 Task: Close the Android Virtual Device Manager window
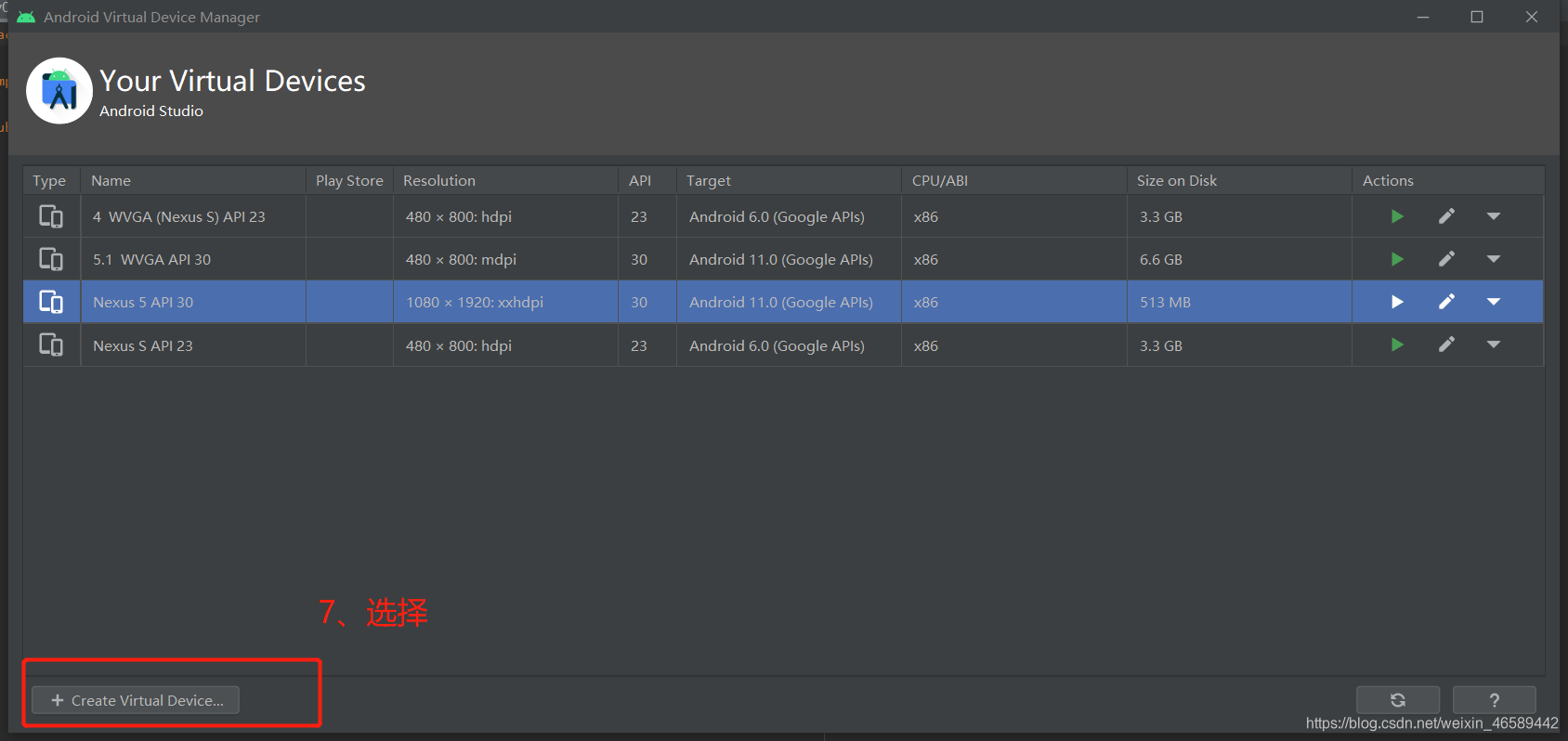pyautogui.click(x=1532, y=17)
